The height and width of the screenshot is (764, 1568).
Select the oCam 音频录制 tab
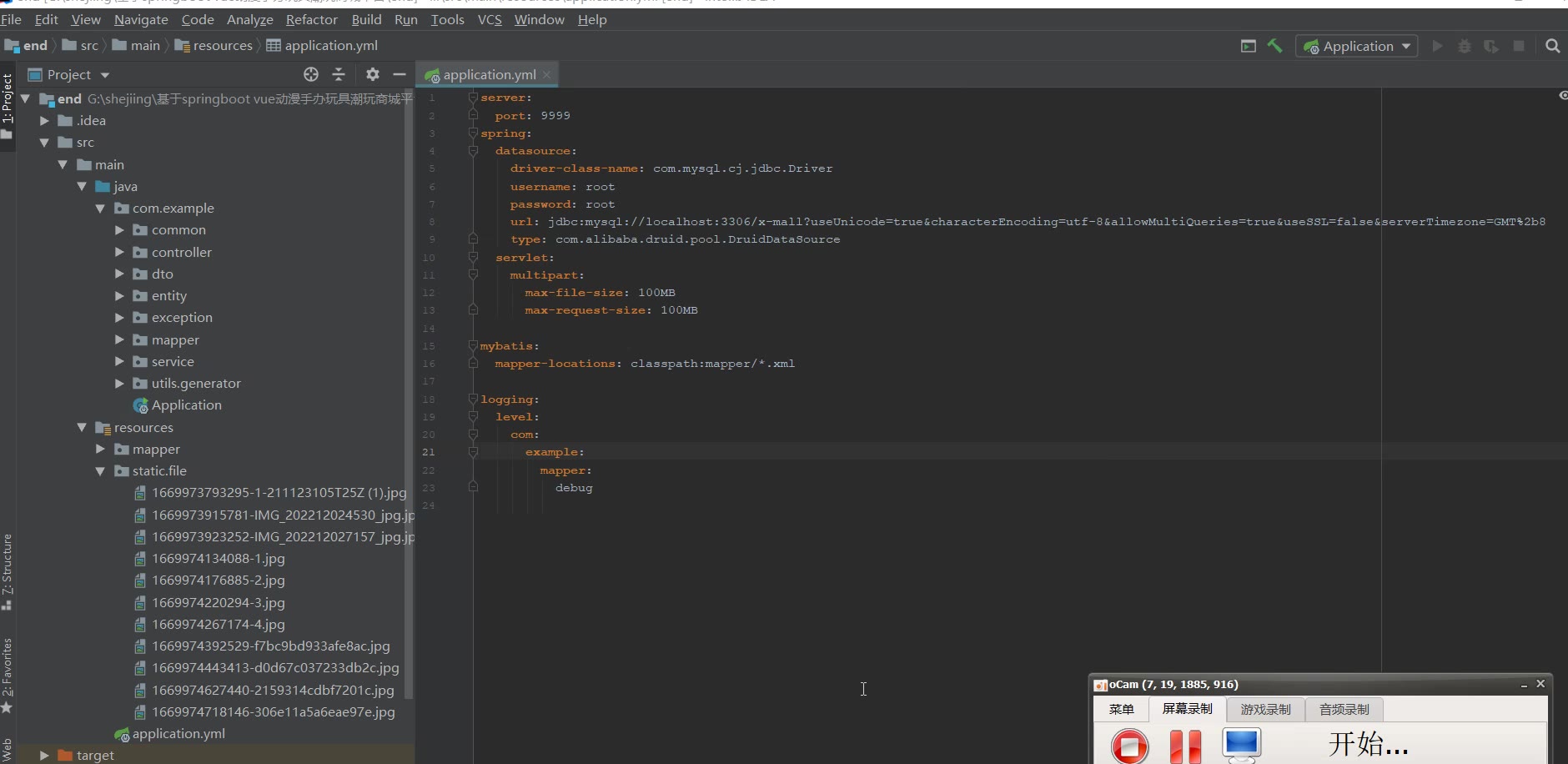coord(1344,710)
